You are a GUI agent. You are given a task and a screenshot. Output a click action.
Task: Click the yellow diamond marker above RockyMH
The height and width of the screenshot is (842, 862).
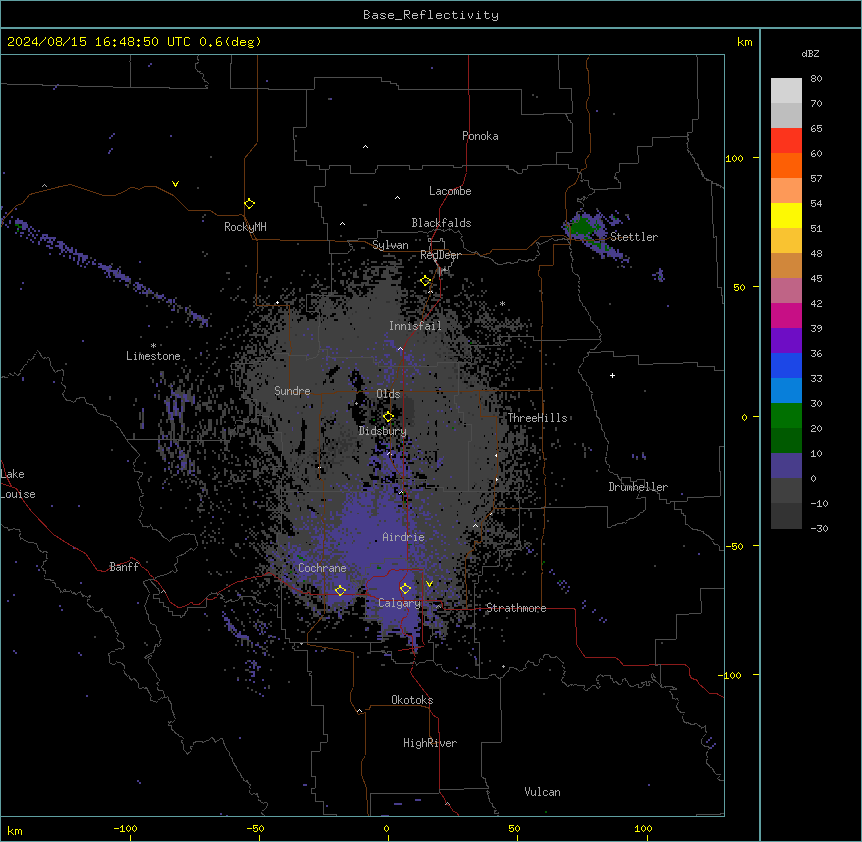click(x=249, y=204)
